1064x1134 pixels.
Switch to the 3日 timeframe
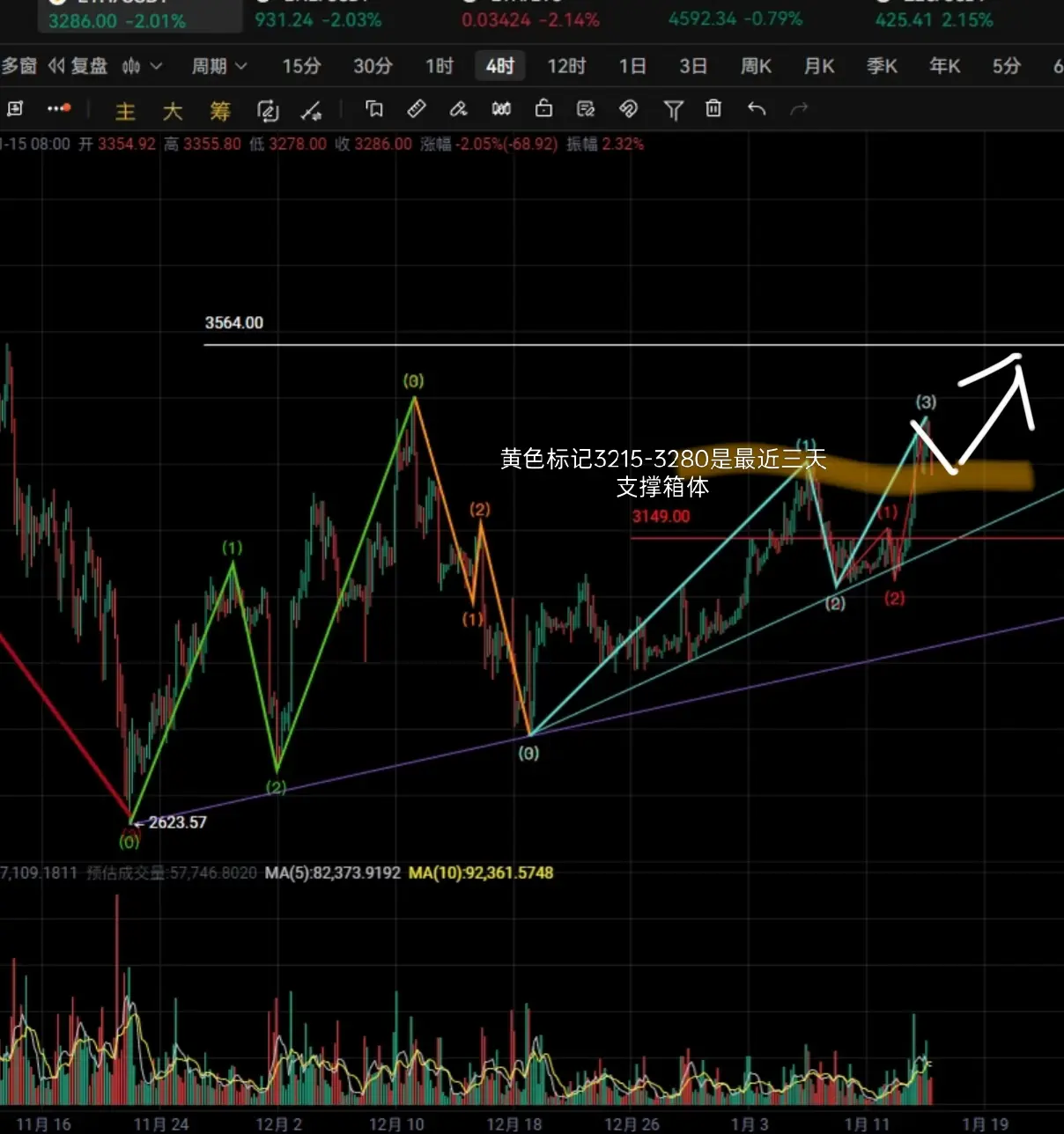click(693, 66)
